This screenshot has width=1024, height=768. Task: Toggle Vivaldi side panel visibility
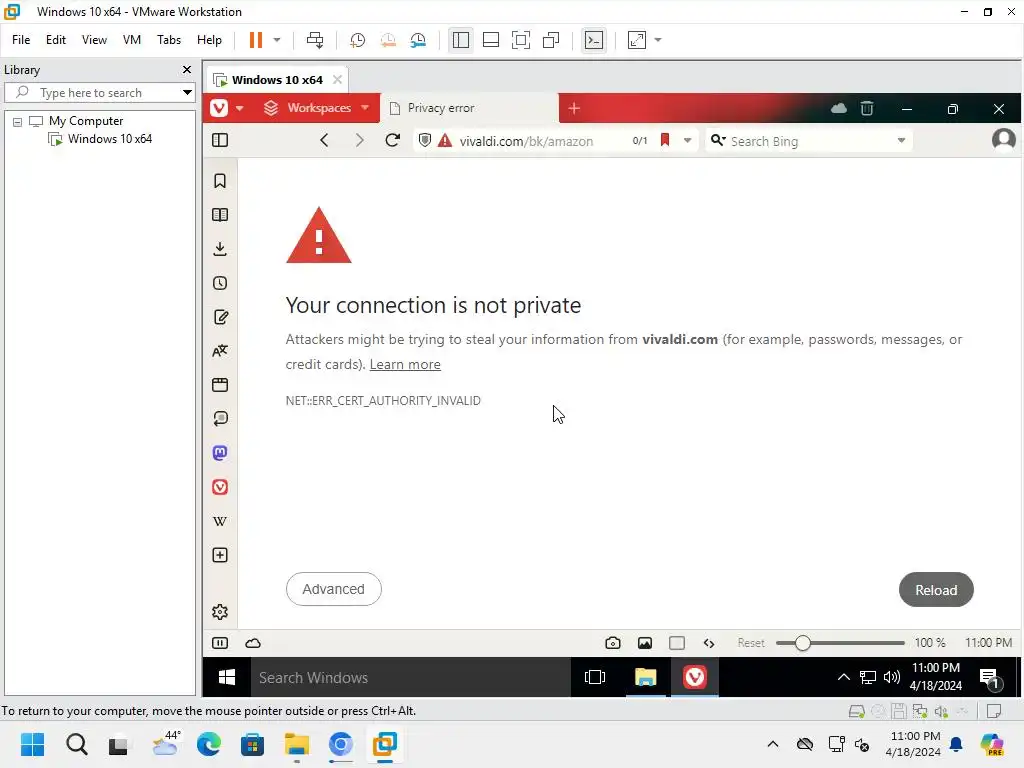coord(220,140)
